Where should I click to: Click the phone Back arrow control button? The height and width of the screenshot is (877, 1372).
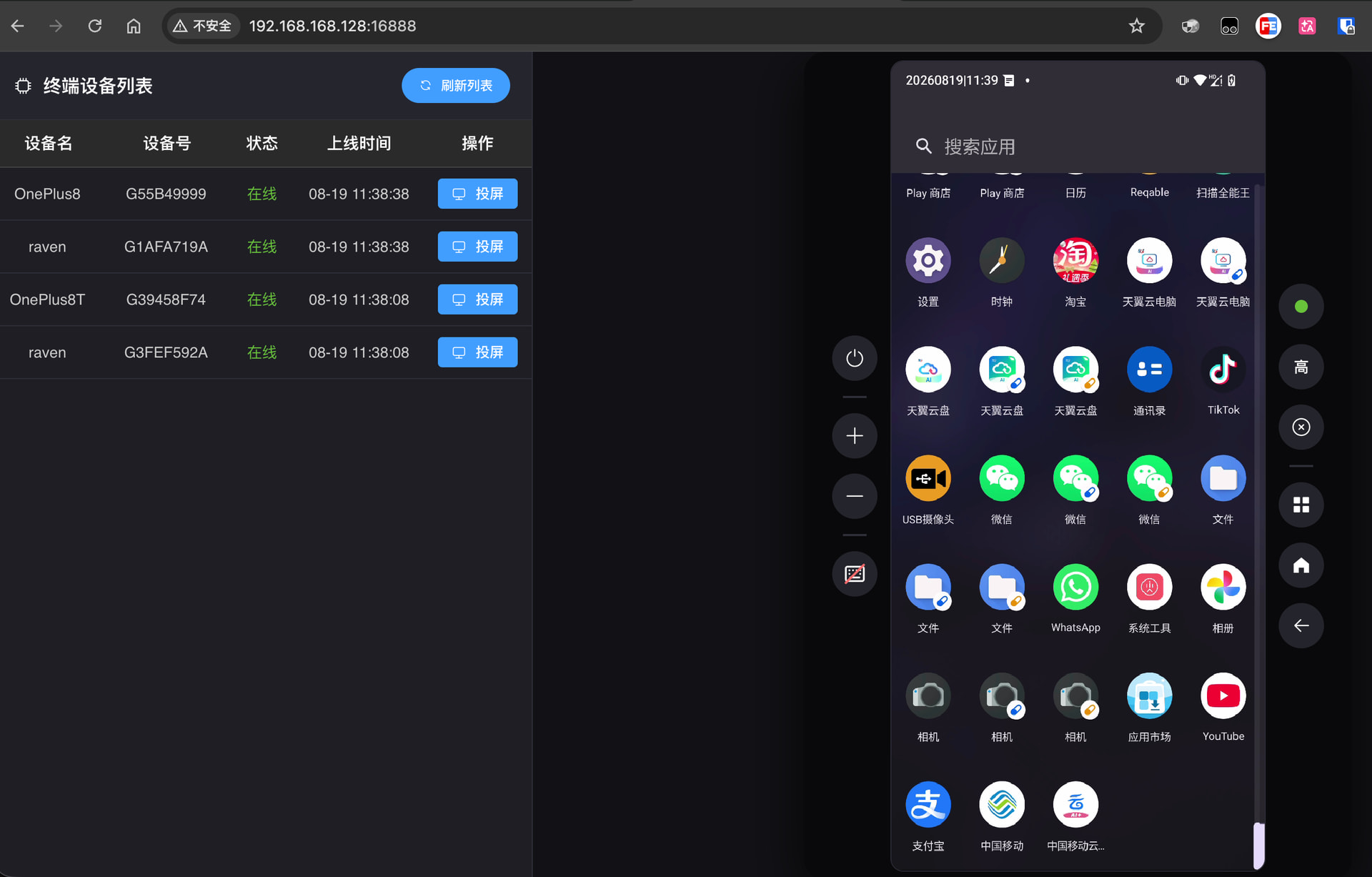(x=1301, y=625)
